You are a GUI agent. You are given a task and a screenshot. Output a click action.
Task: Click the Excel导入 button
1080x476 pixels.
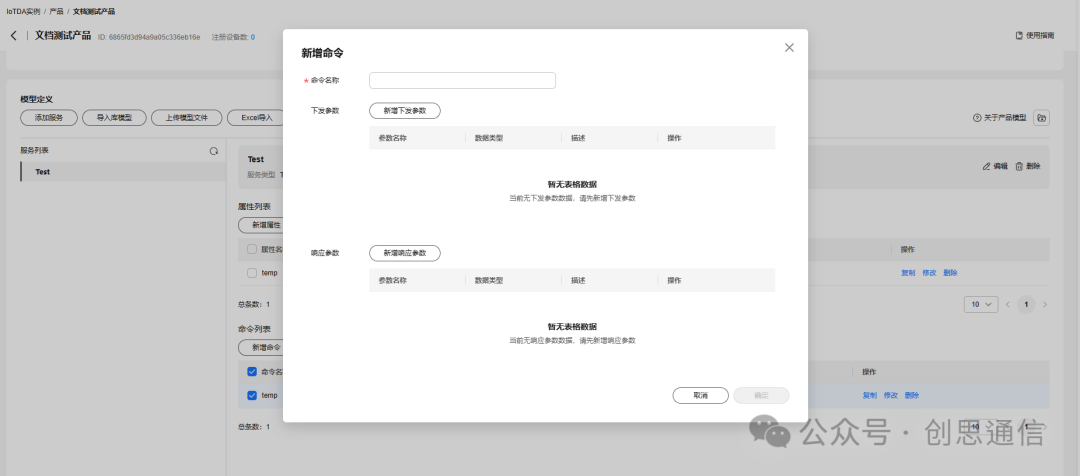click(x=256, y=118)
